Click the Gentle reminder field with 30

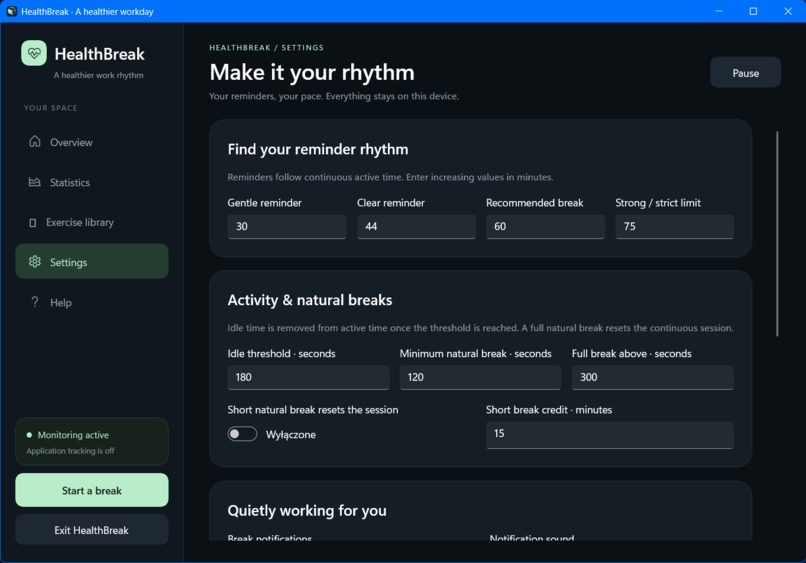[x=287, y=226]
